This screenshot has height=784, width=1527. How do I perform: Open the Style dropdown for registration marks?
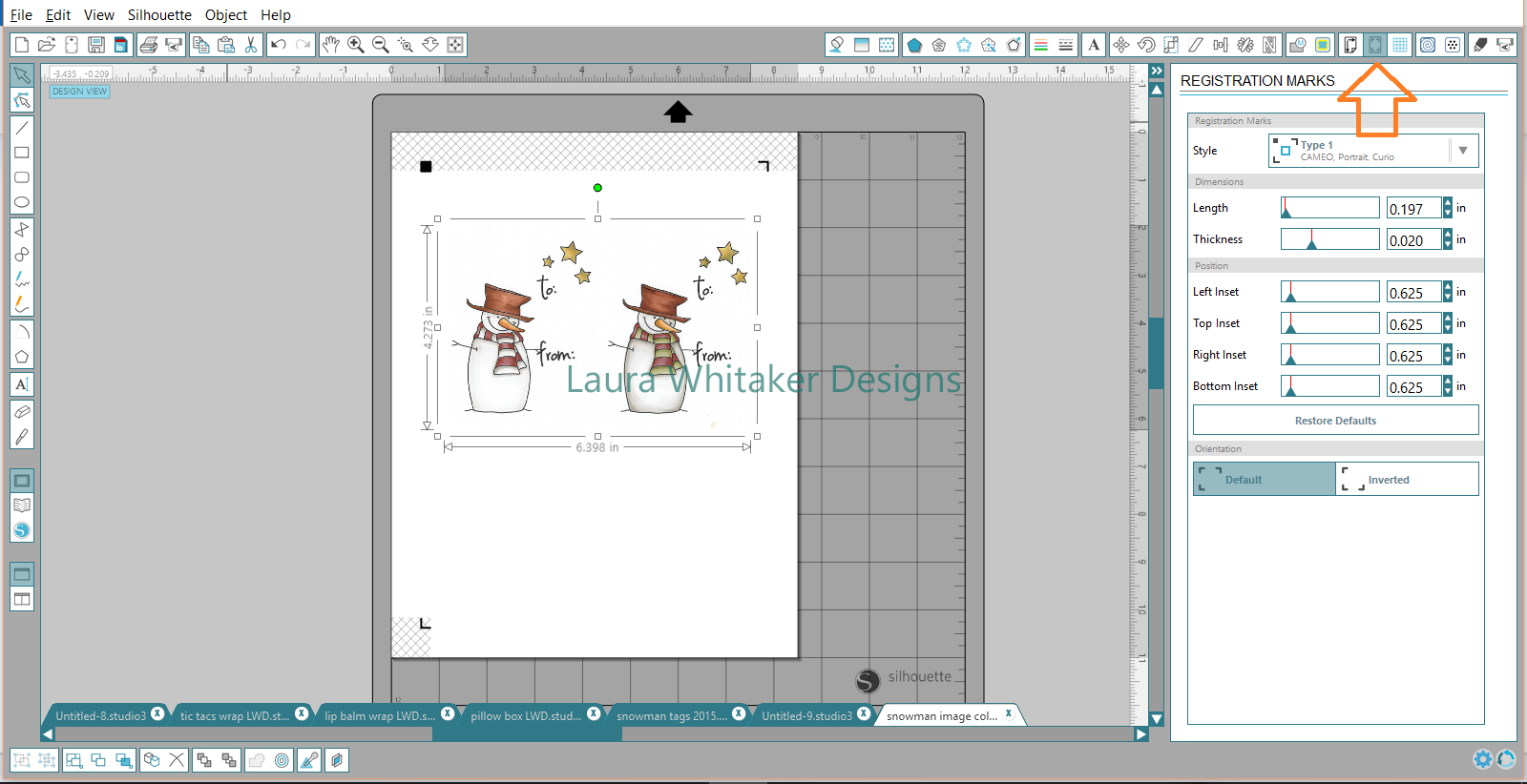click(1373, 151)
